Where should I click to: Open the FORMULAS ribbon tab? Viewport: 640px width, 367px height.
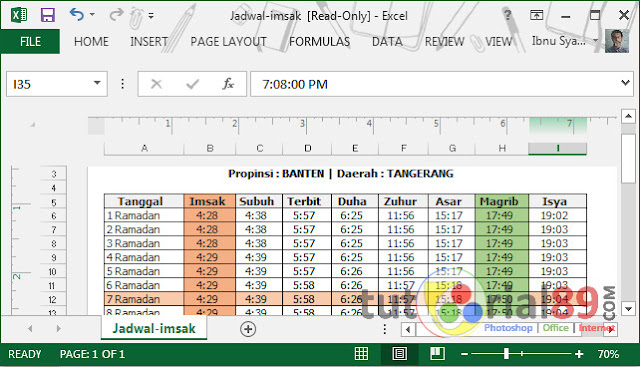tap(319, 42)
